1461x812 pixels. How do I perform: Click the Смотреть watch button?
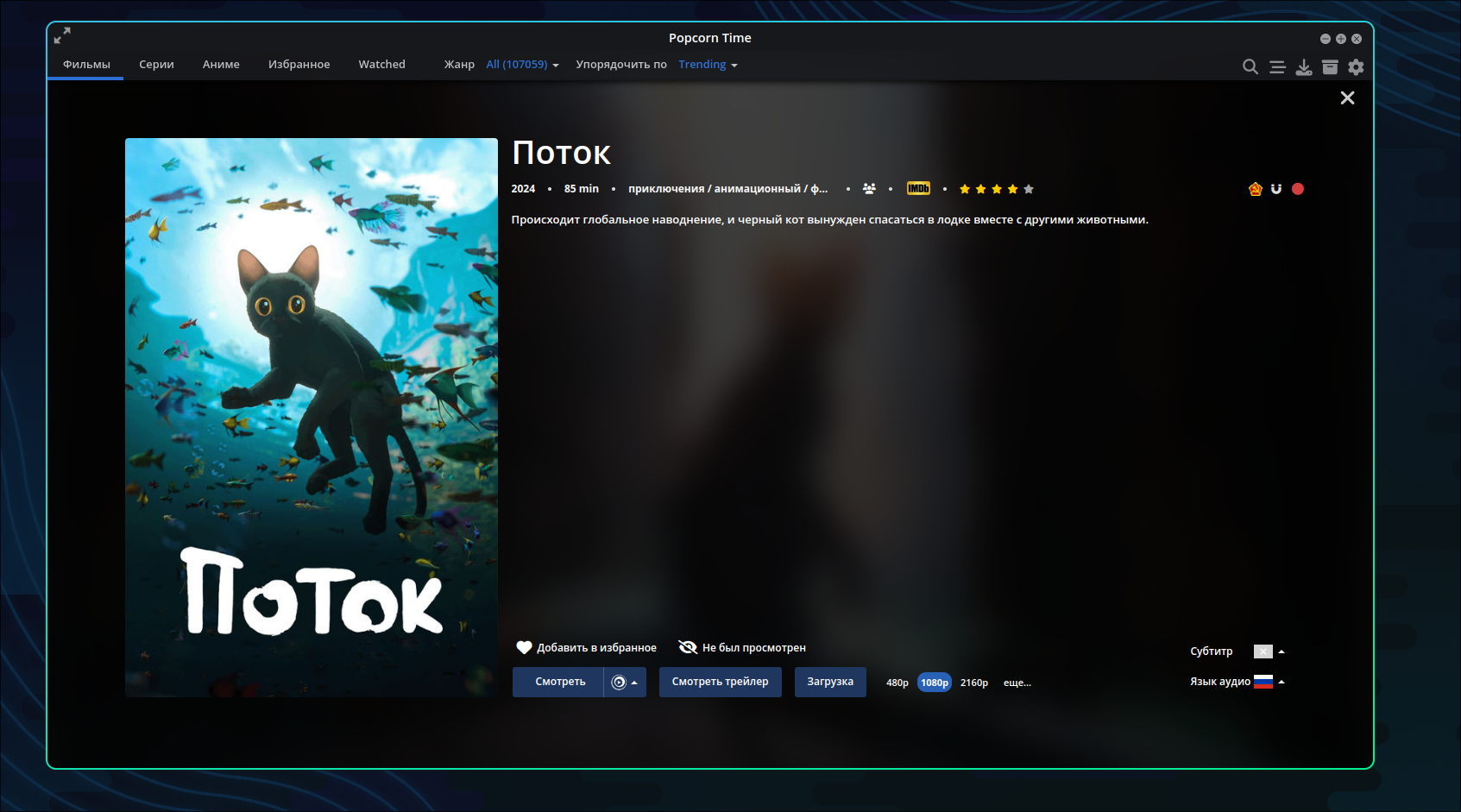point(559,682)
